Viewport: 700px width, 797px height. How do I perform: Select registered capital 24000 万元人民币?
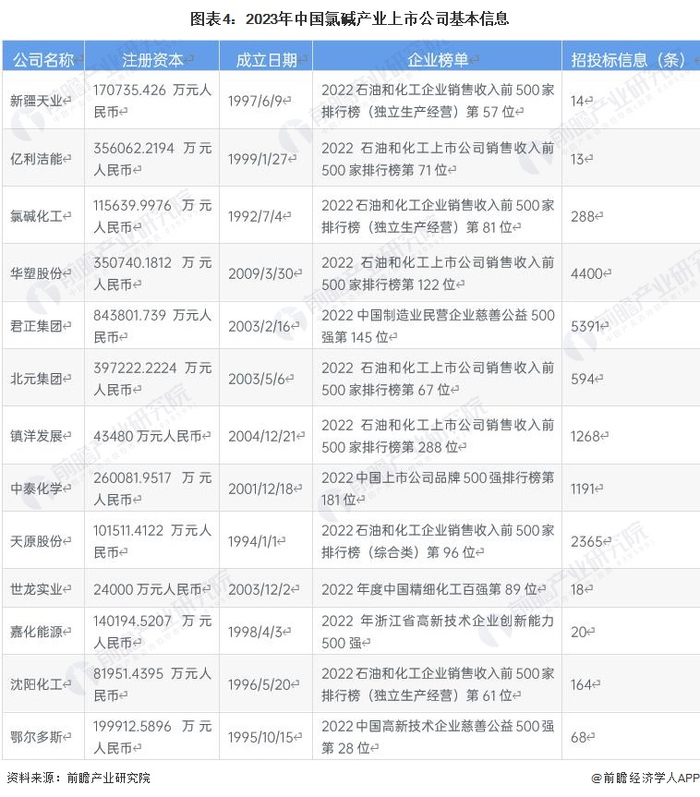pyautogui.click(x=148, y=589)
